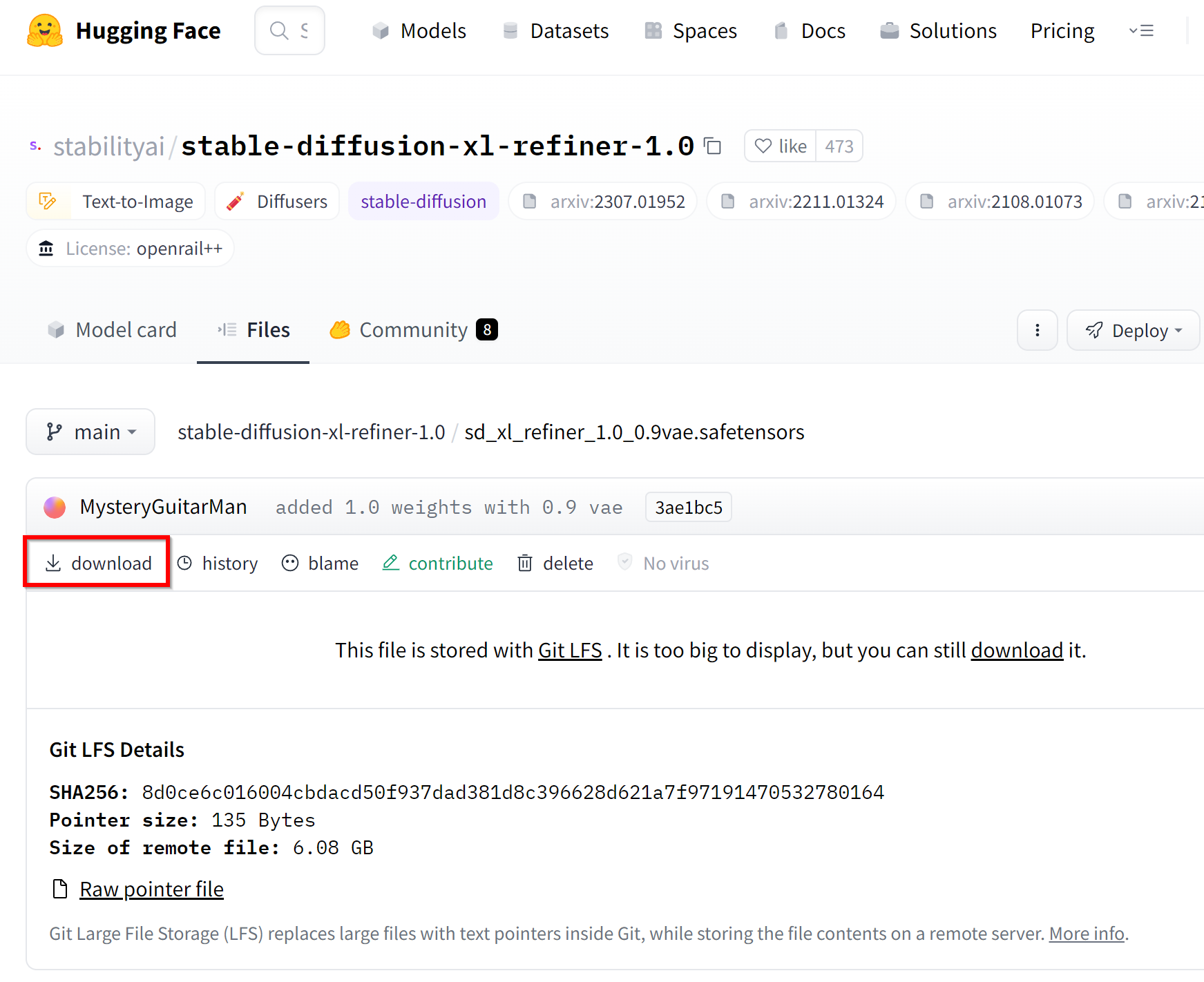Go to the Pricing page
The height and width of the screenshot is (982, 1204).
pyautogui.click(x=1062, y=31)
